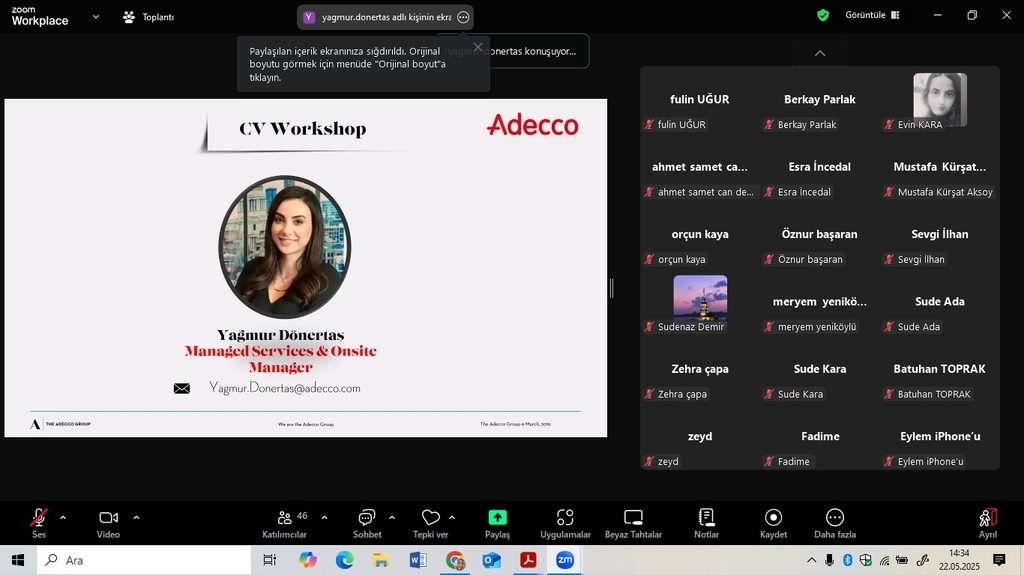Open Uygulamalar apps
This screenshot has width=1024, height=575.
click(565, 523)
